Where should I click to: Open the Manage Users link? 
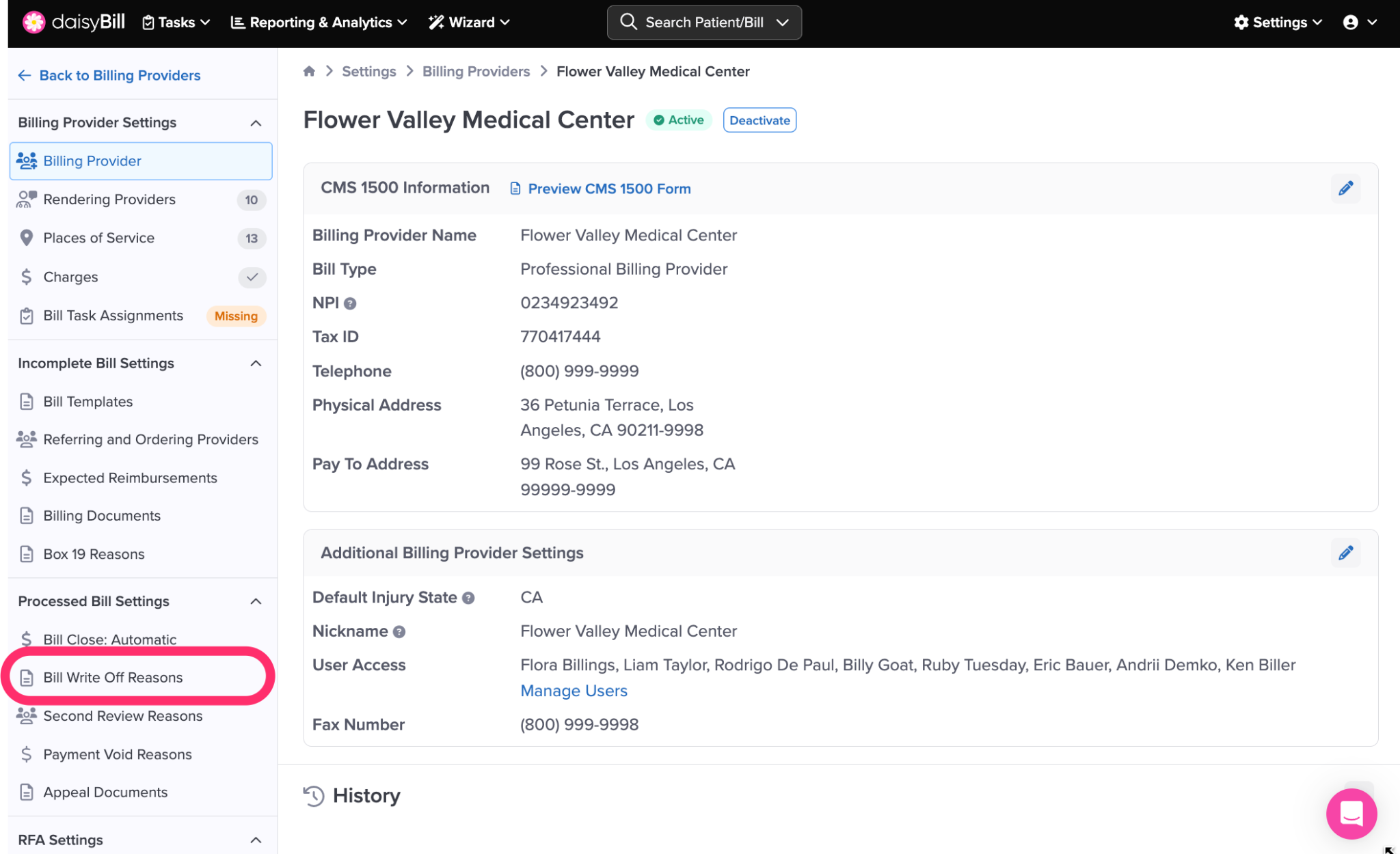574,691
